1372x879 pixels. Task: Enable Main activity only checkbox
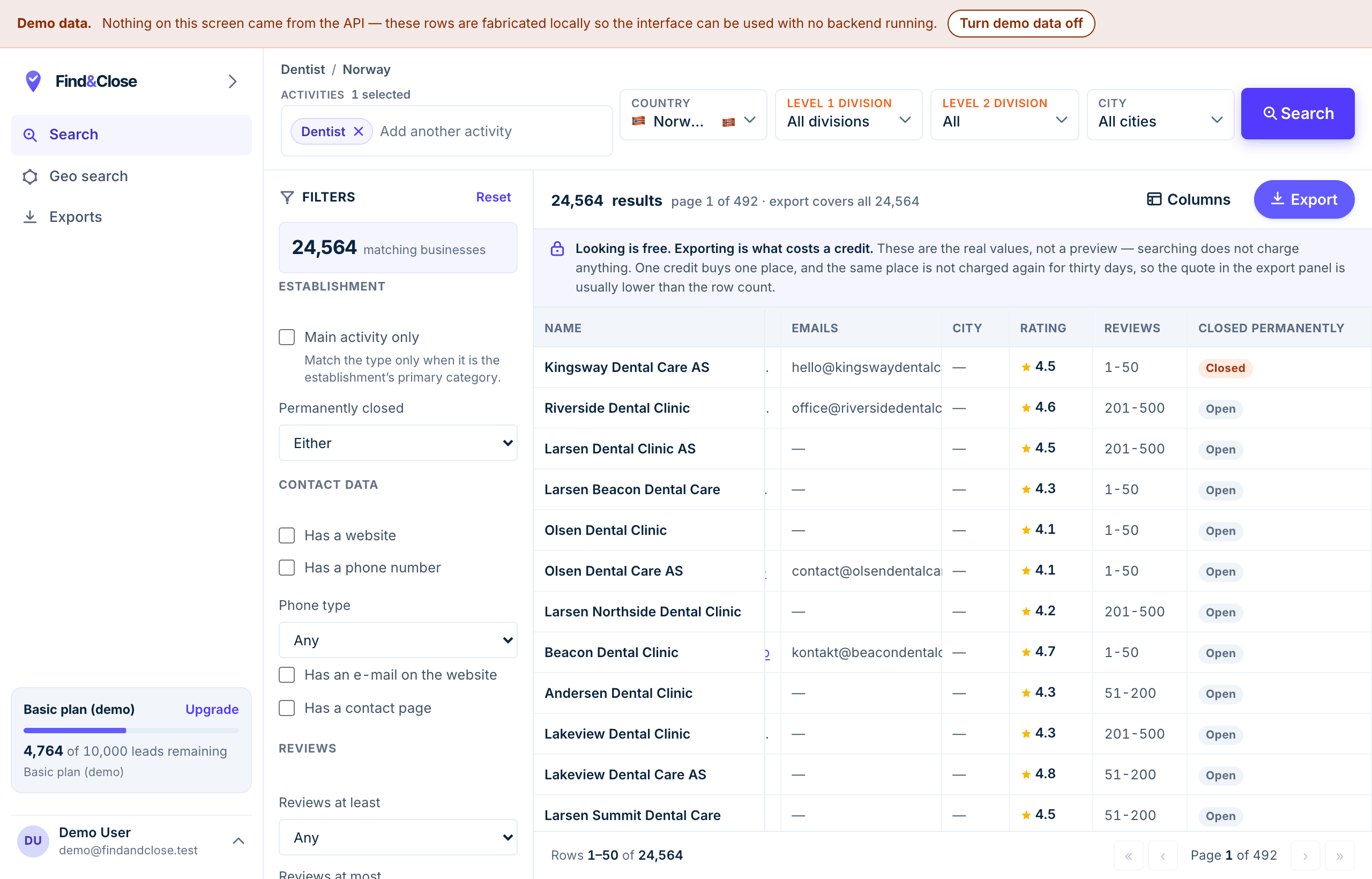287,337
